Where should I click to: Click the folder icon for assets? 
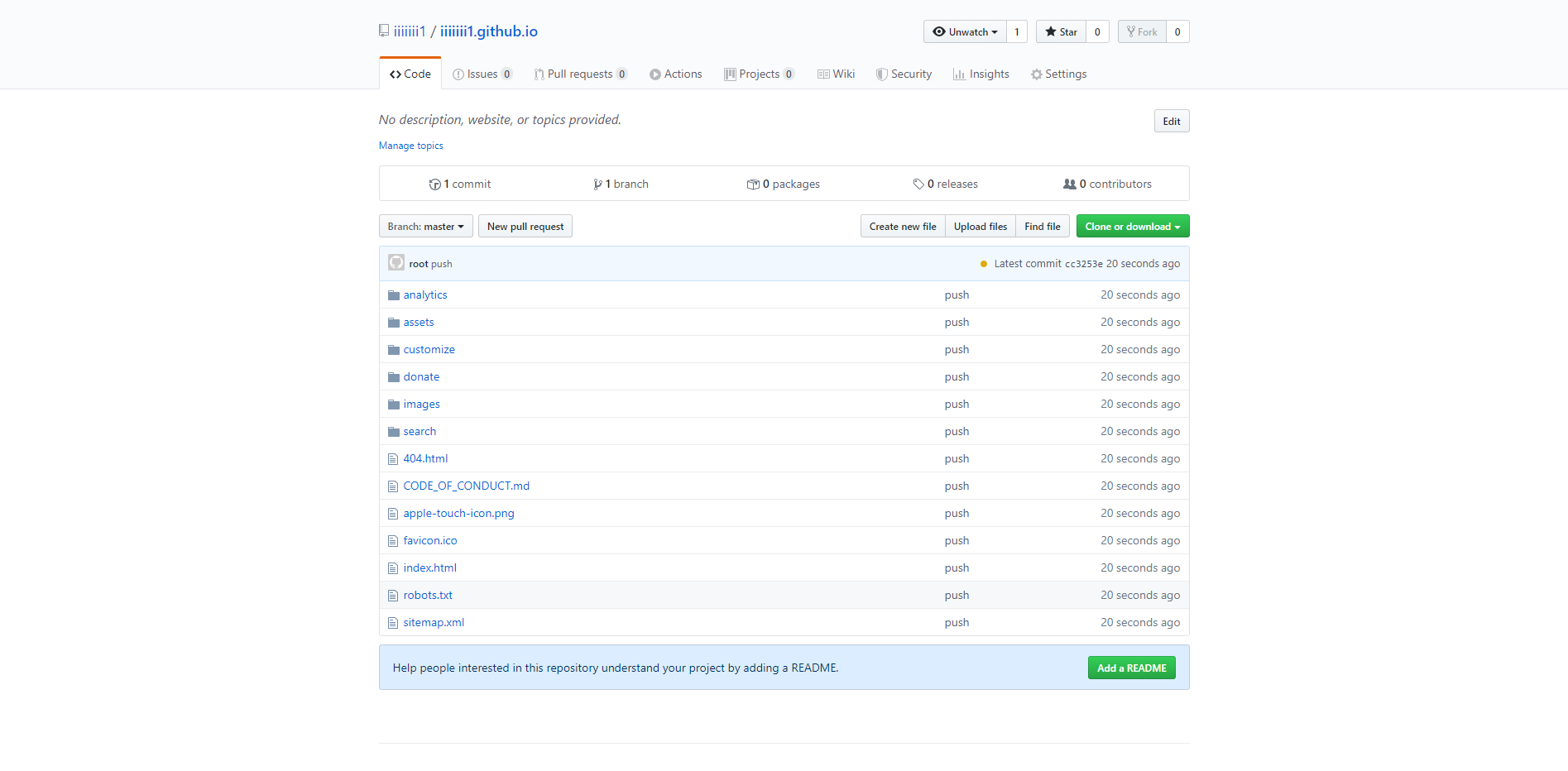click(394, 323)
